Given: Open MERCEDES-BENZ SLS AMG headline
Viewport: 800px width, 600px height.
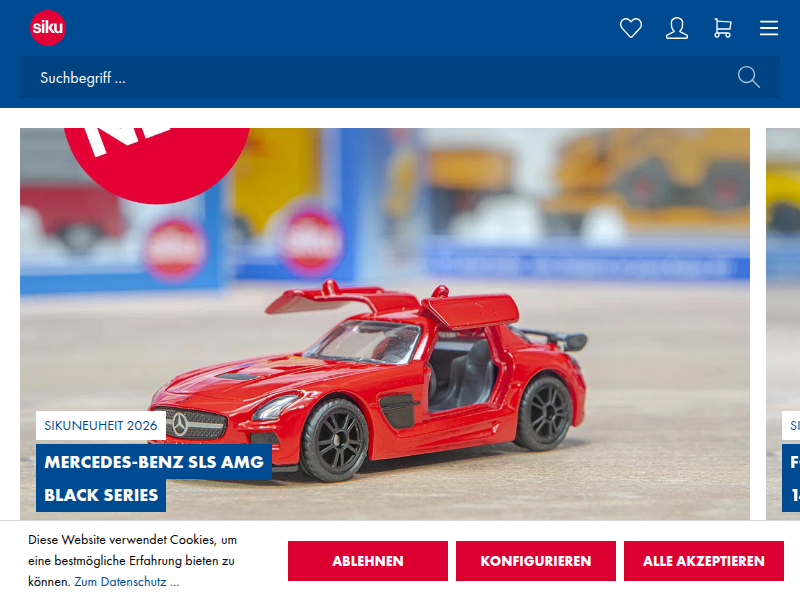Looking at the screenshot, I should coord(154,462).
